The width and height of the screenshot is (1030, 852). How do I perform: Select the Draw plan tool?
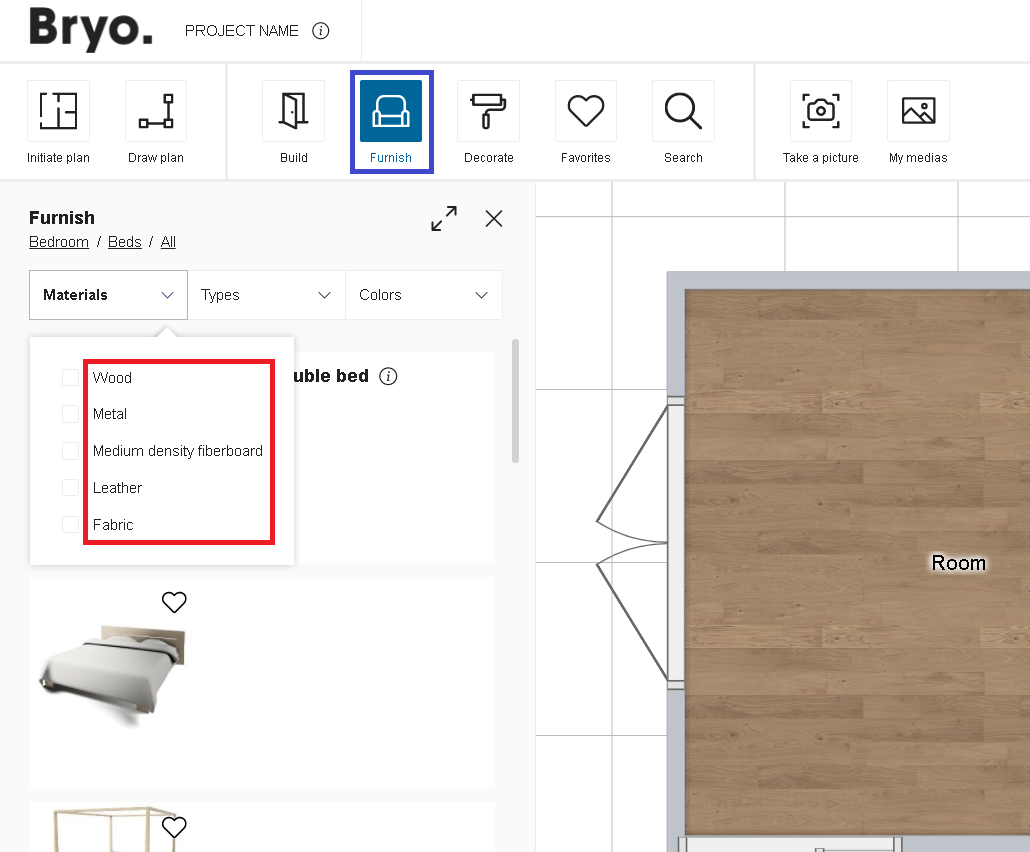[x=156, y=111]
